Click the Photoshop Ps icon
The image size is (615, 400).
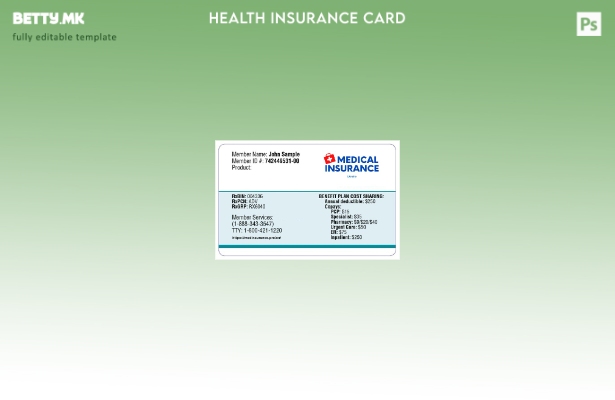pos(589,24)
